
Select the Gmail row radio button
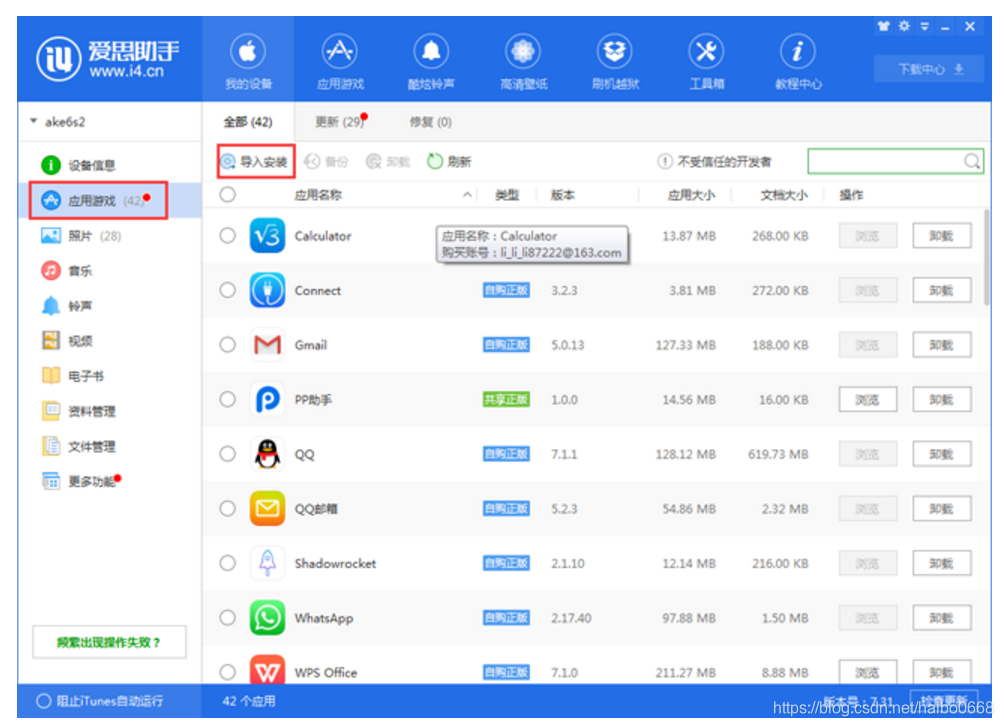227,345
